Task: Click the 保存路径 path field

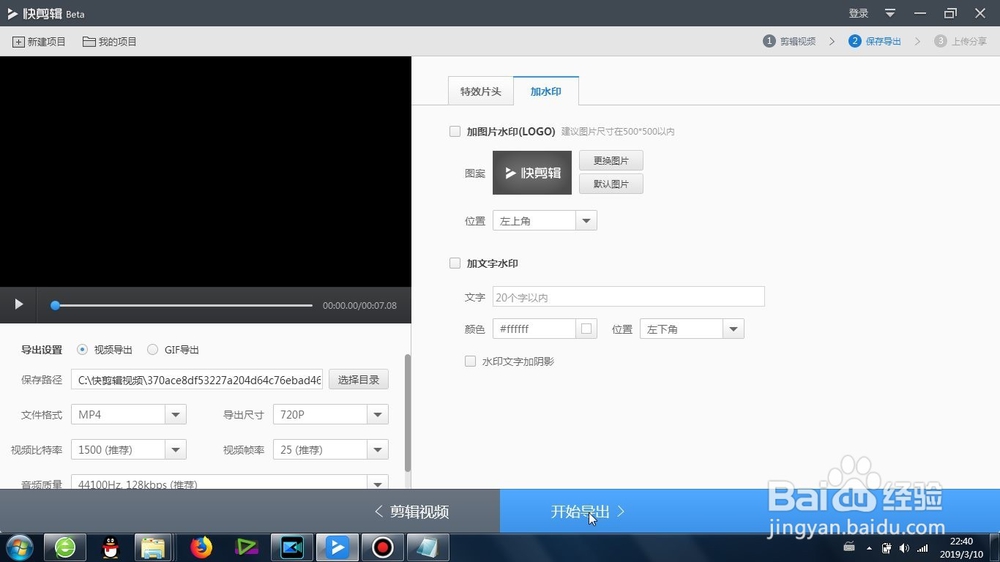Action: [197, 380]
